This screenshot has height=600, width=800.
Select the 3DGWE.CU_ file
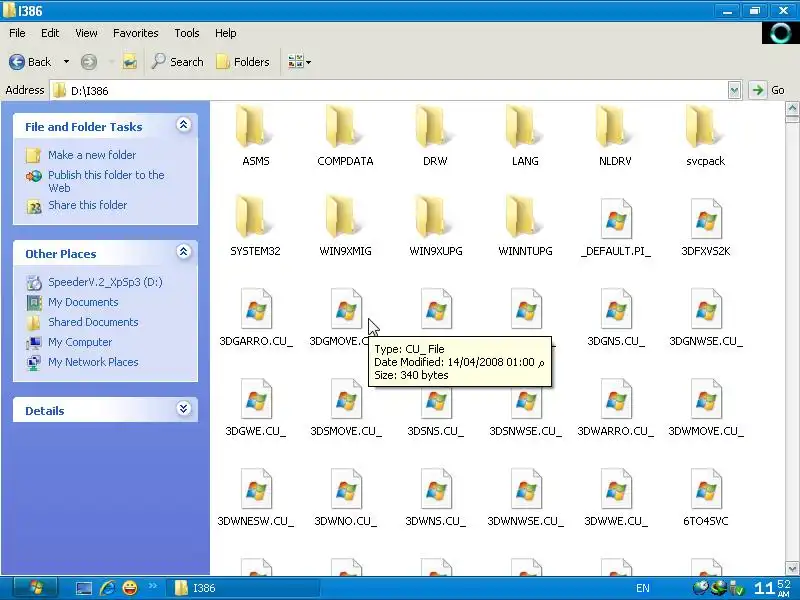[x=256, y=407]
